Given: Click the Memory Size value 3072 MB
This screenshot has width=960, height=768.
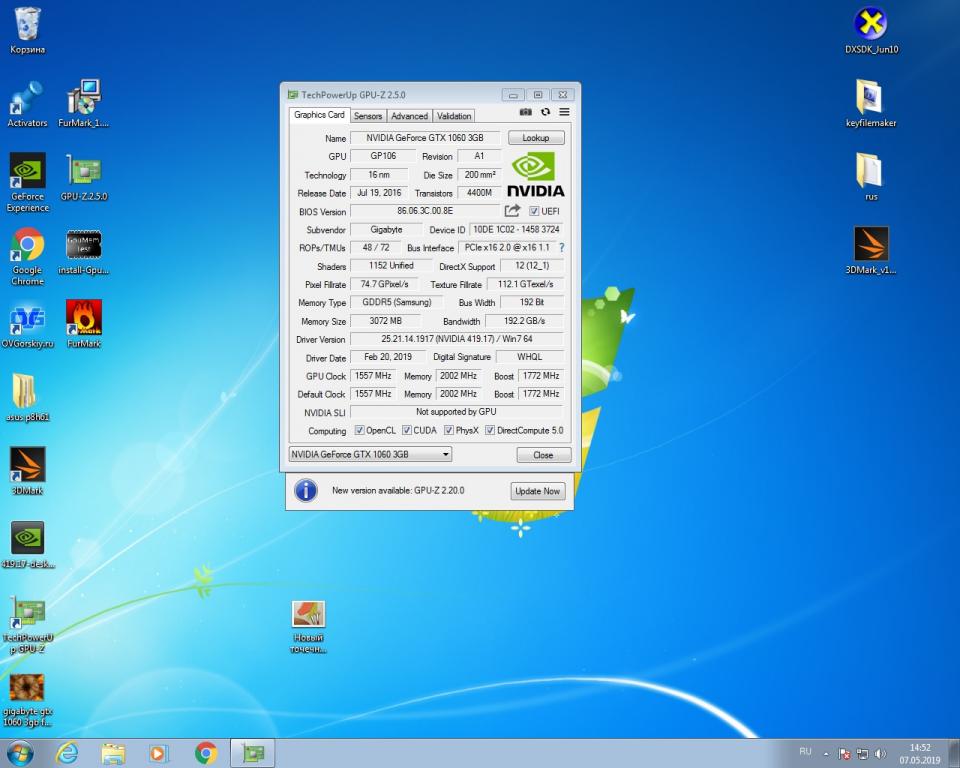Looking at the screenshot, I should (385, 321).
